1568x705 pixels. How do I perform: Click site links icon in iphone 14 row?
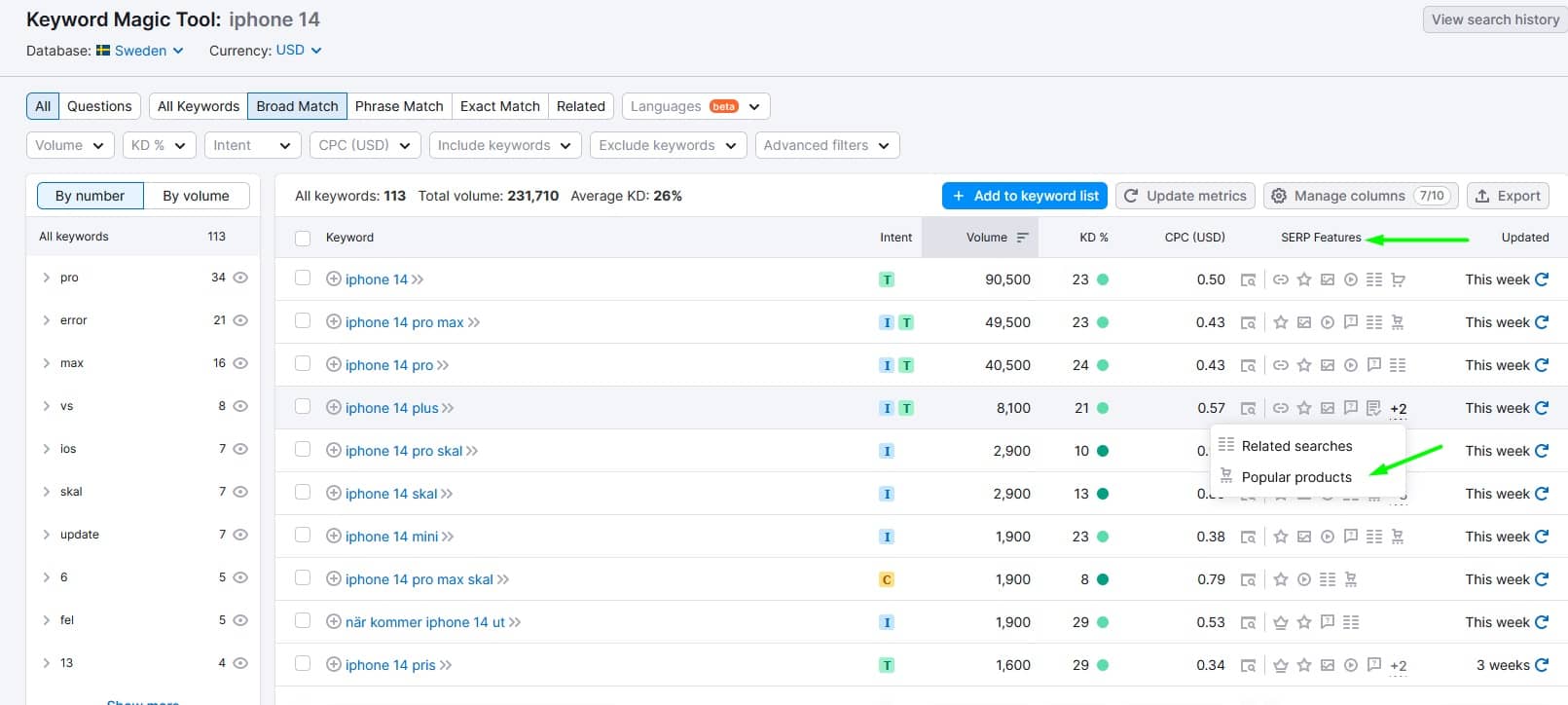1281,279
